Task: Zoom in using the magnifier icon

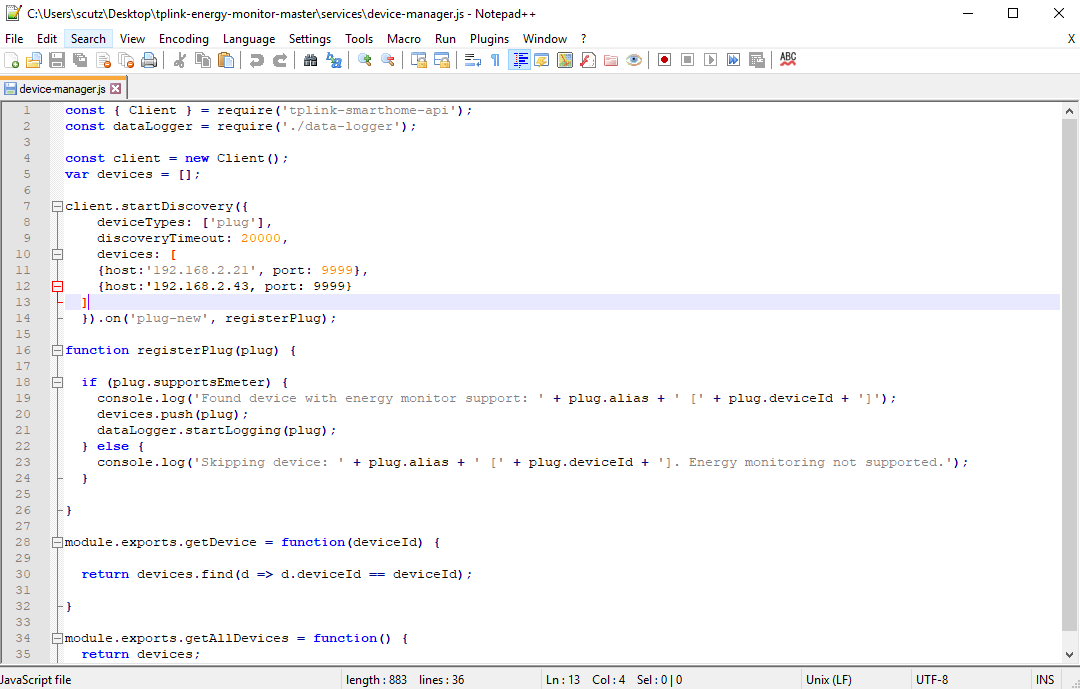Action: click(x=364, y=60)
